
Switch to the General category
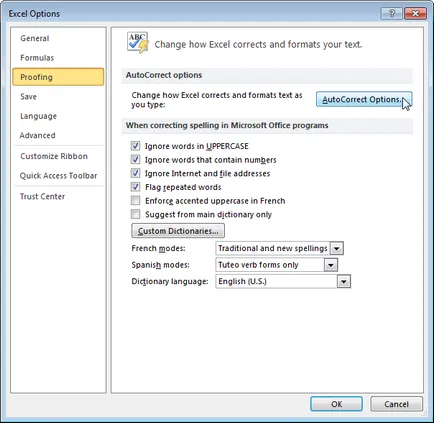coord(35,38)
